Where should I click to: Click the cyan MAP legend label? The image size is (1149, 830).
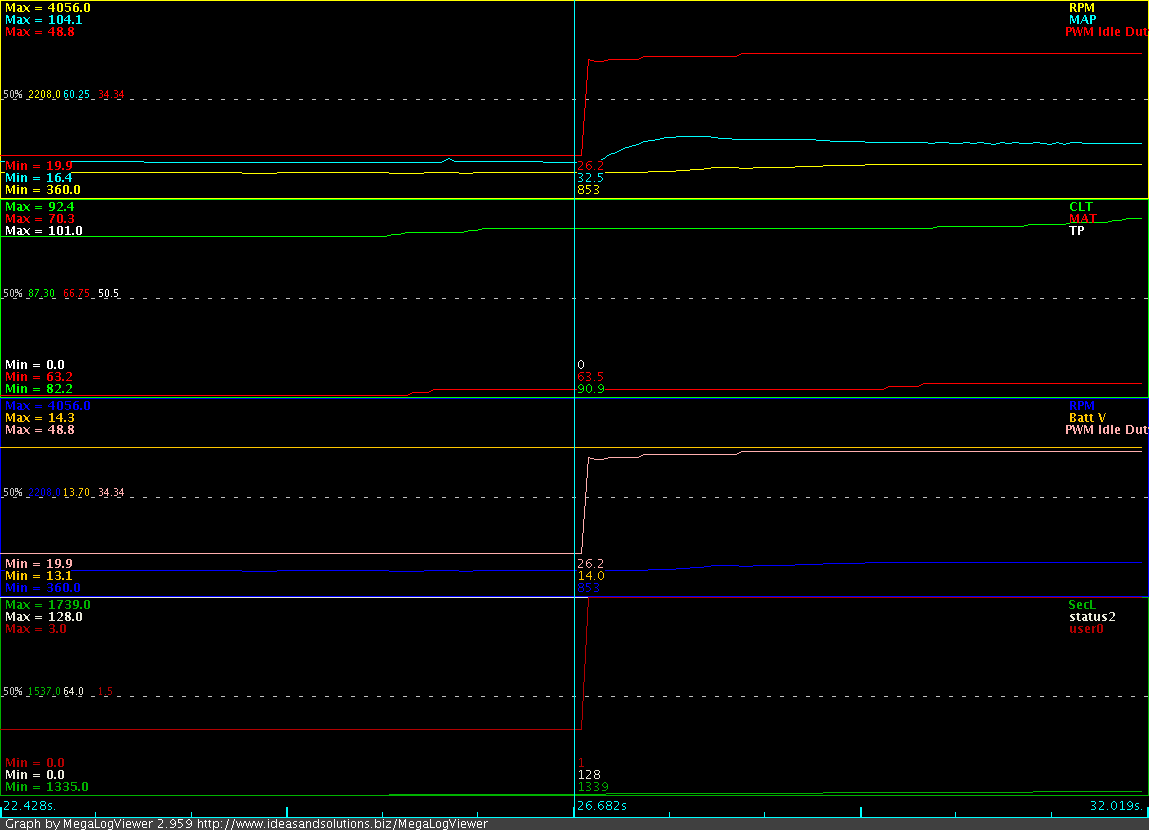(x=1082, y=19)
